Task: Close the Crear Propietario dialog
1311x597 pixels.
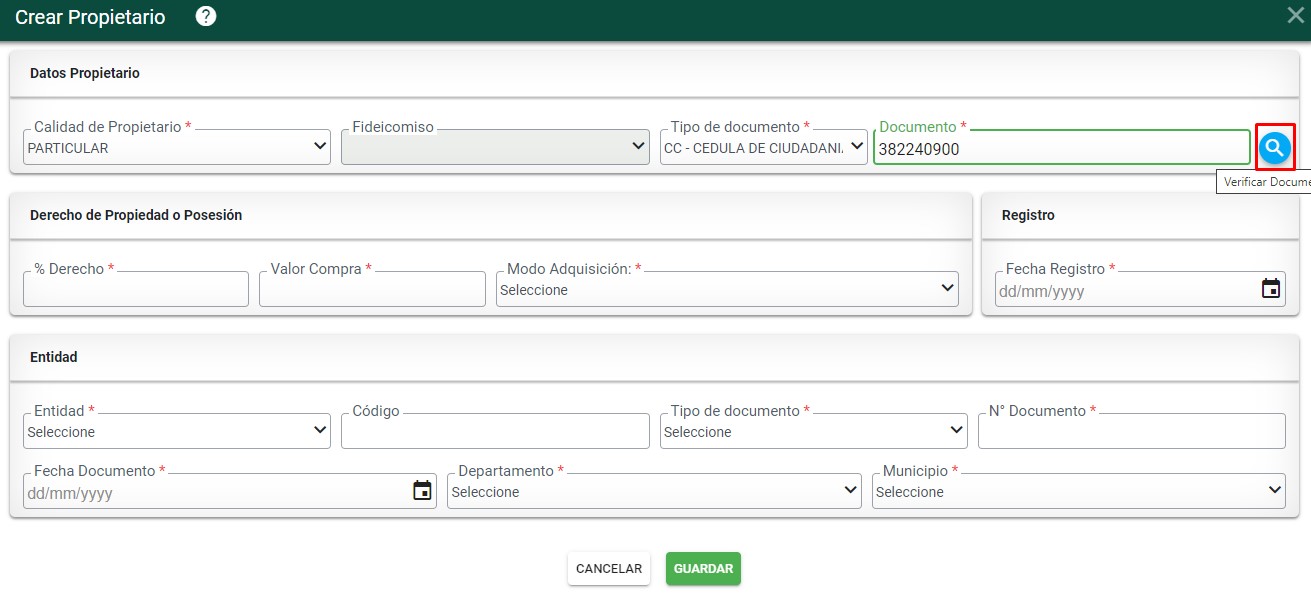Action: pyautogui.click(x=1296, y=14)
